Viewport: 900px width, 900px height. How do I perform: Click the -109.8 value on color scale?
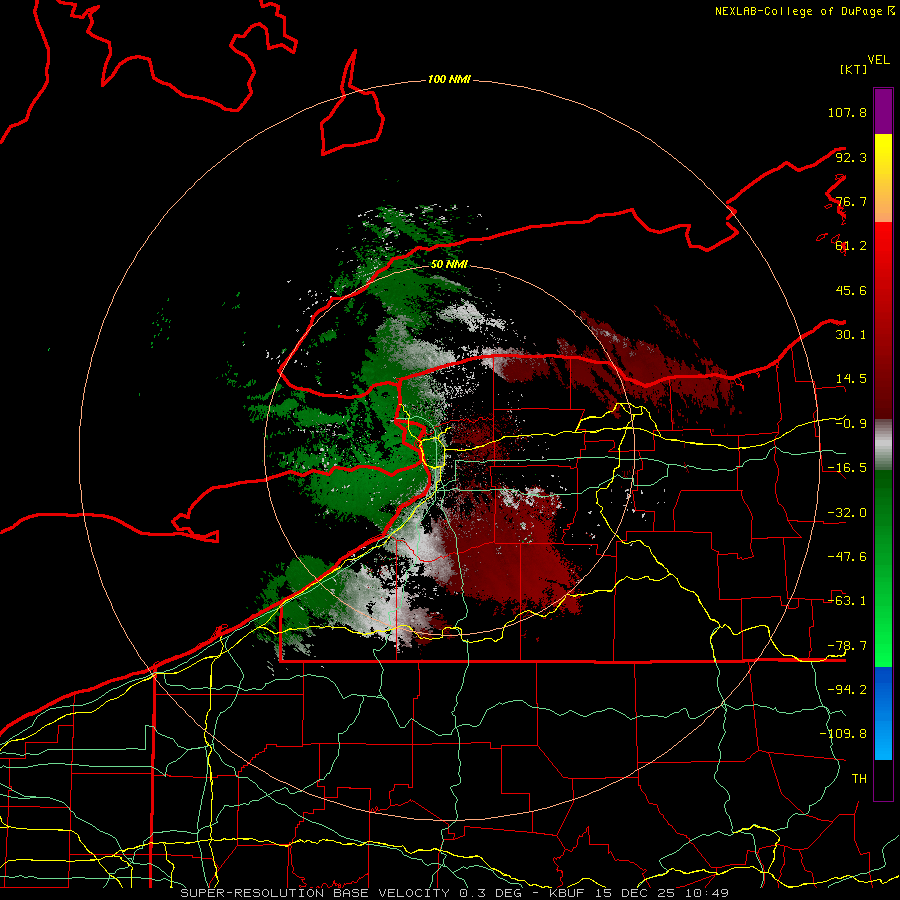tap(843, 734)
